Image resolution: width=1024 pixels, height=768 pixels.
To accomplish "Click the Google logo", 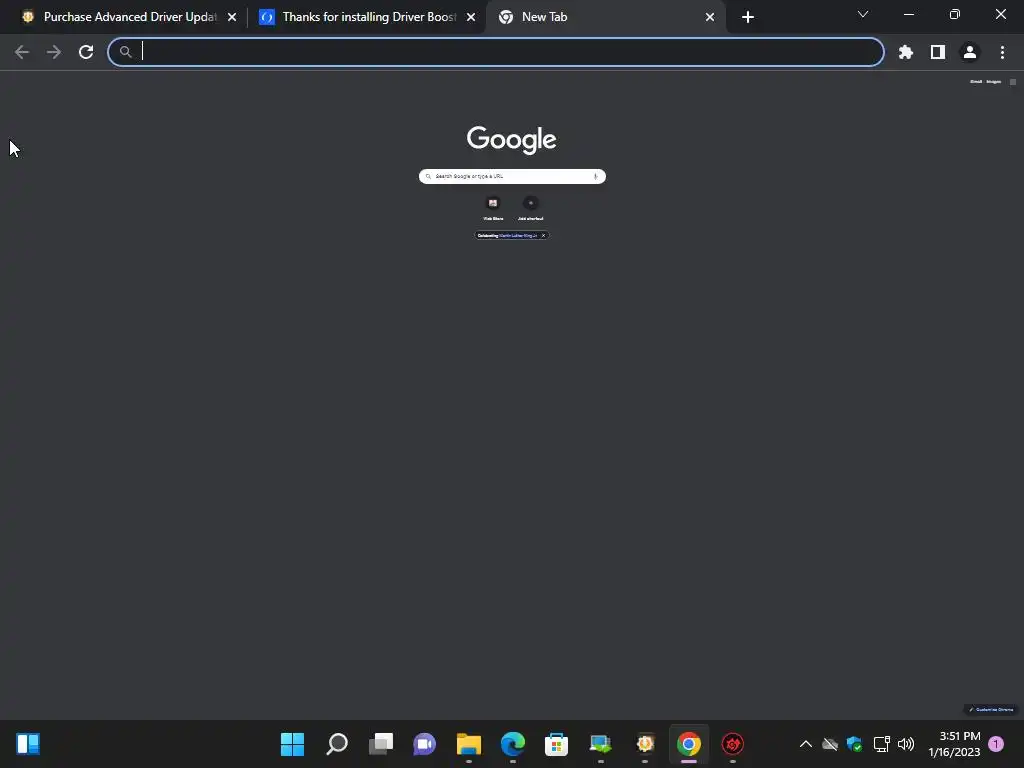I will pyautogui.click(x=511, y=140).
